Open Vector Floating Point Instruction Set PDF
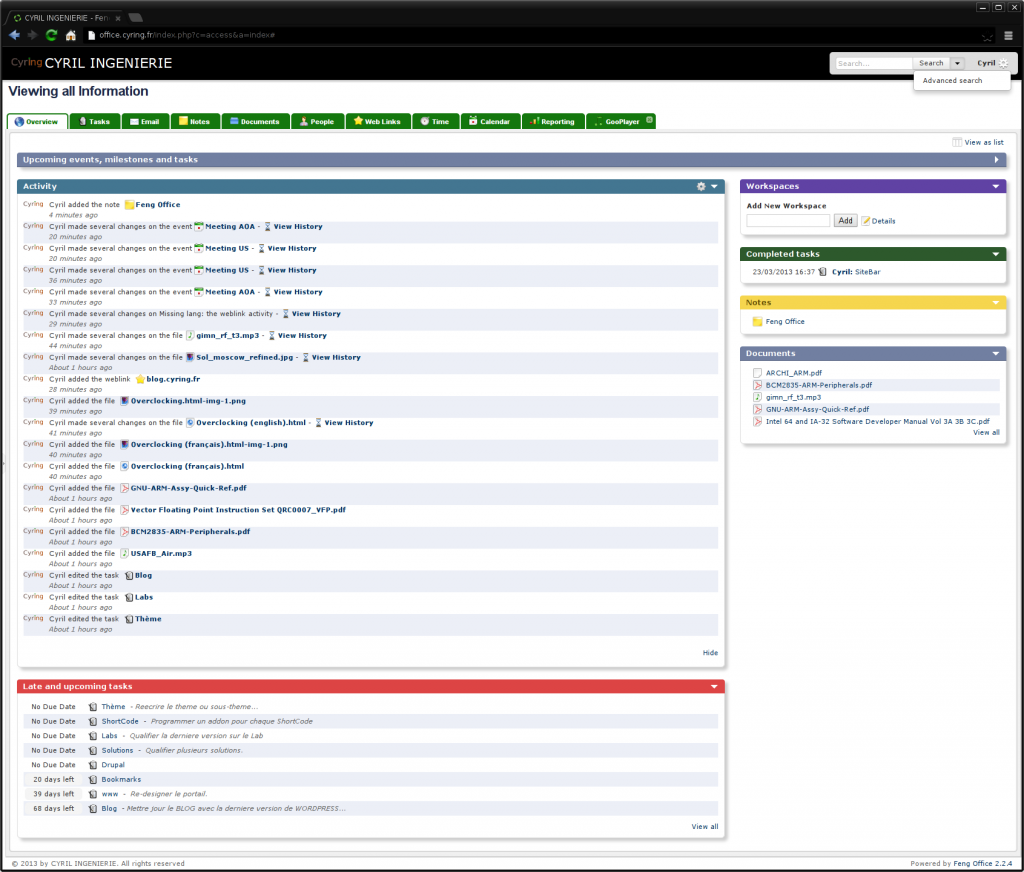Viewport: 1024px width, 872px height. [x=238, y=510]
